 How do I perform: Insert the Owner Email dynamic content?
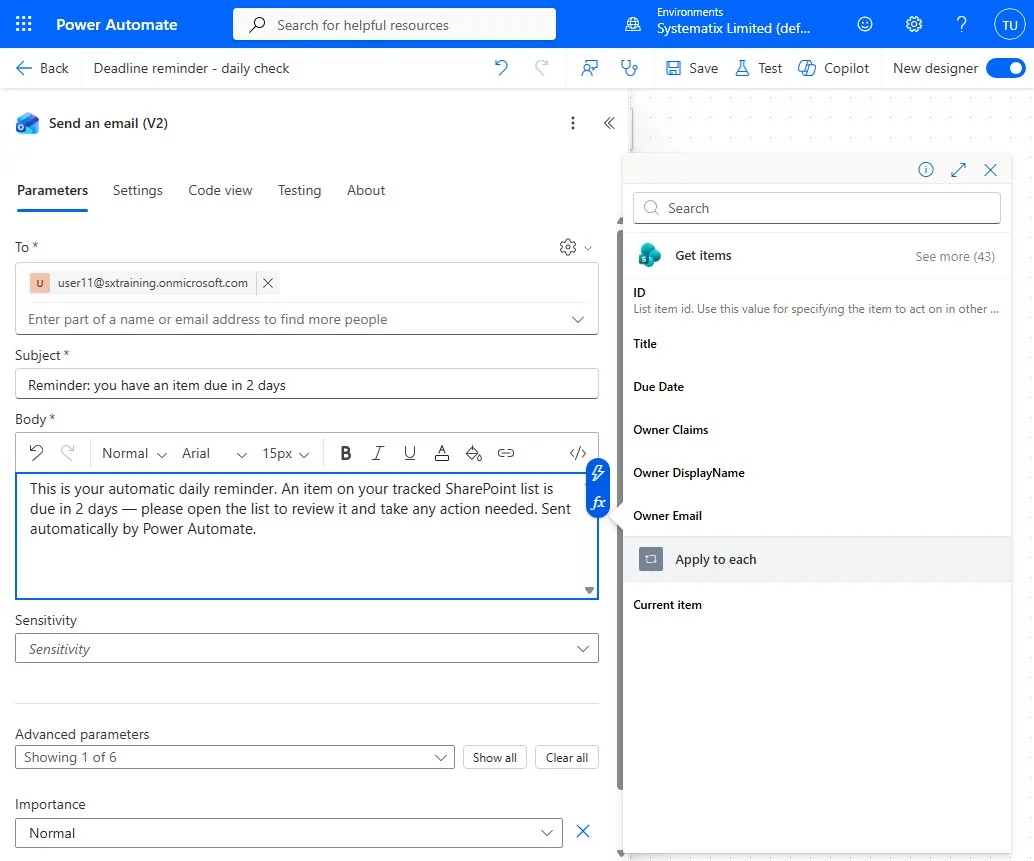click(x=667, y=516)
